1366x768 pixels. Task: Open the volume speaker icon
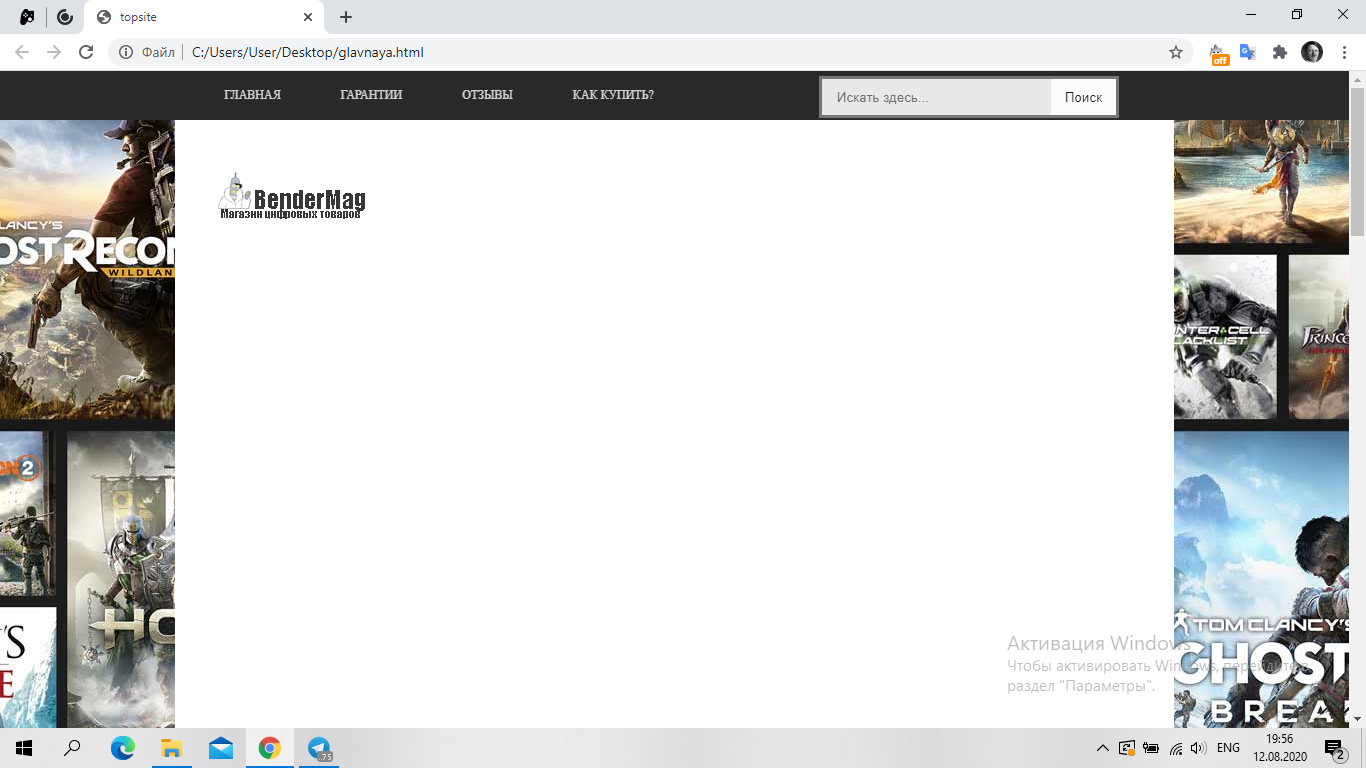point(1198,748)
